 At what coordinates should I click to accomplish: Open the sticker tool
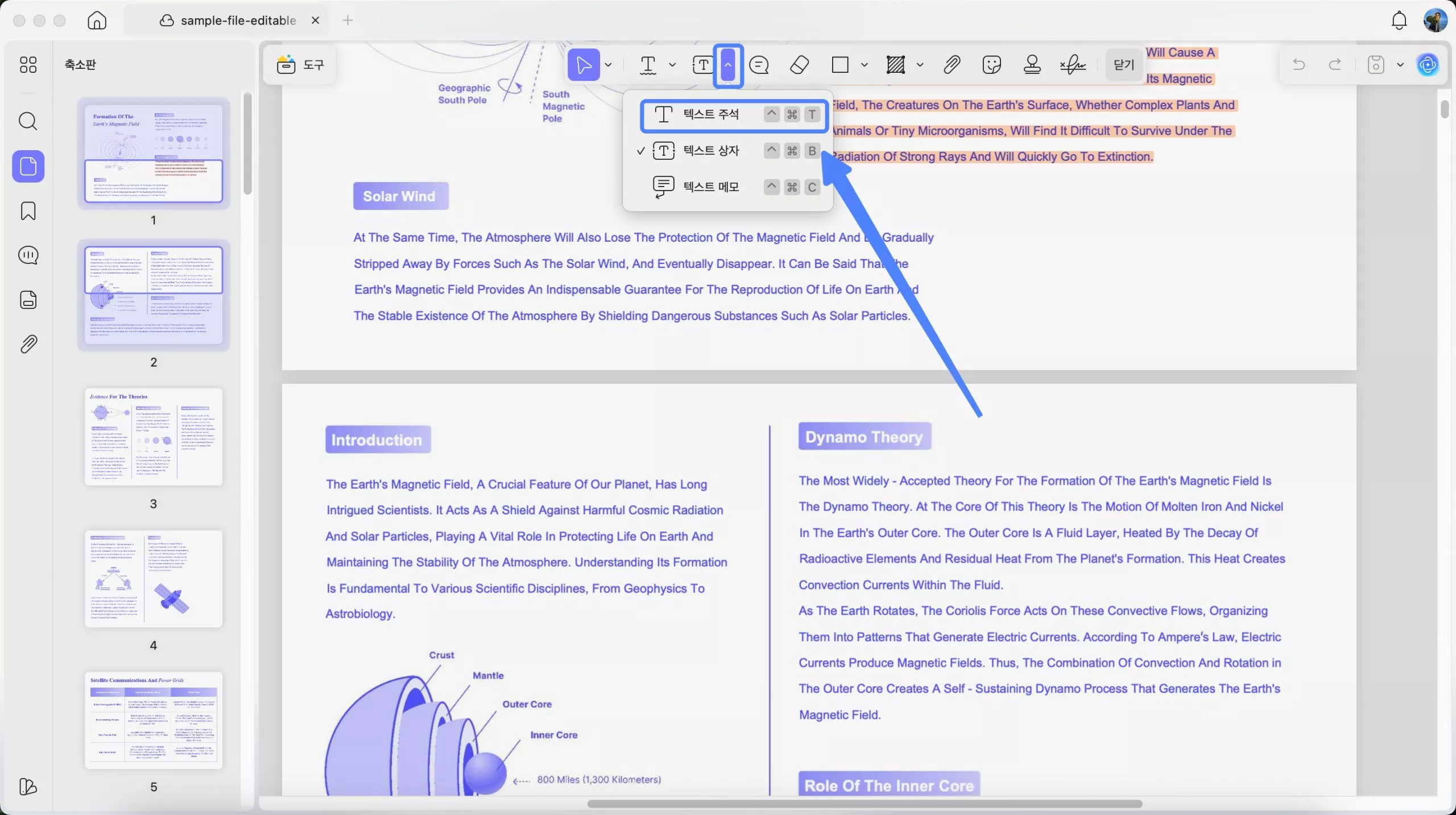[991, 65]
